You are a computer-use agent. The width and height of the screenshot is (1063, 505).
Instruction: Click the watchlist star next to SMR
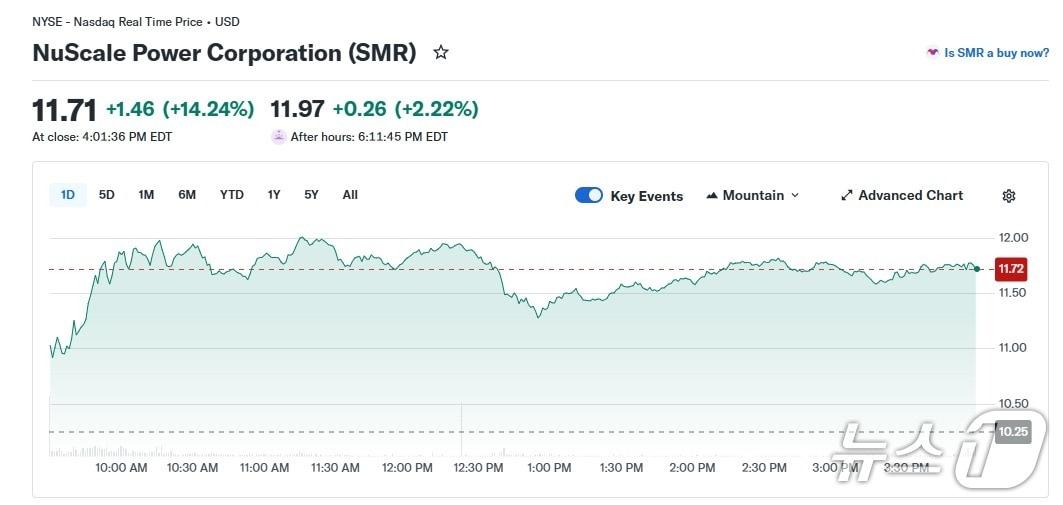pos(441,53)
